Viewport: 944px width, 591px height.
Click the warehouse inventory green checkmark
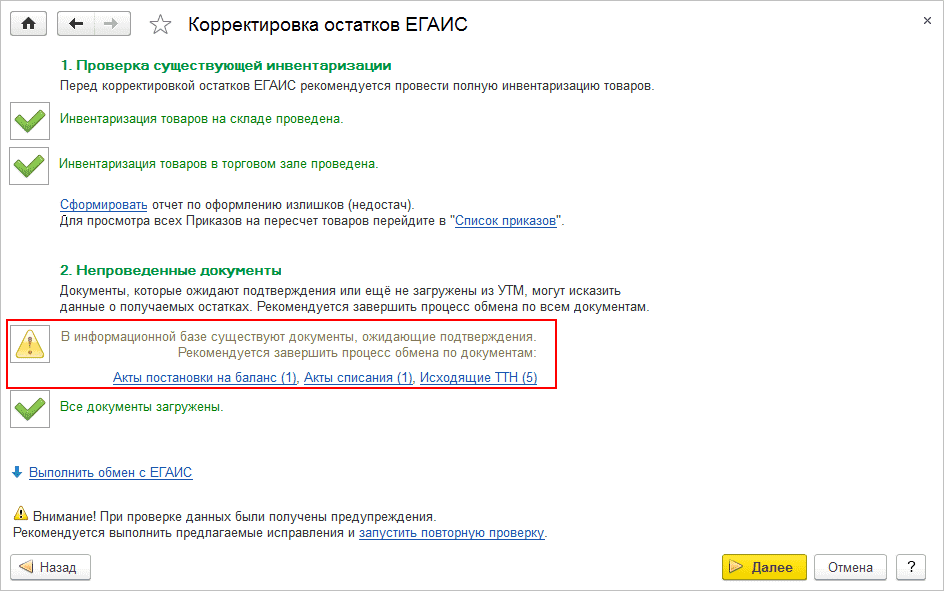(x=30, y=120)
